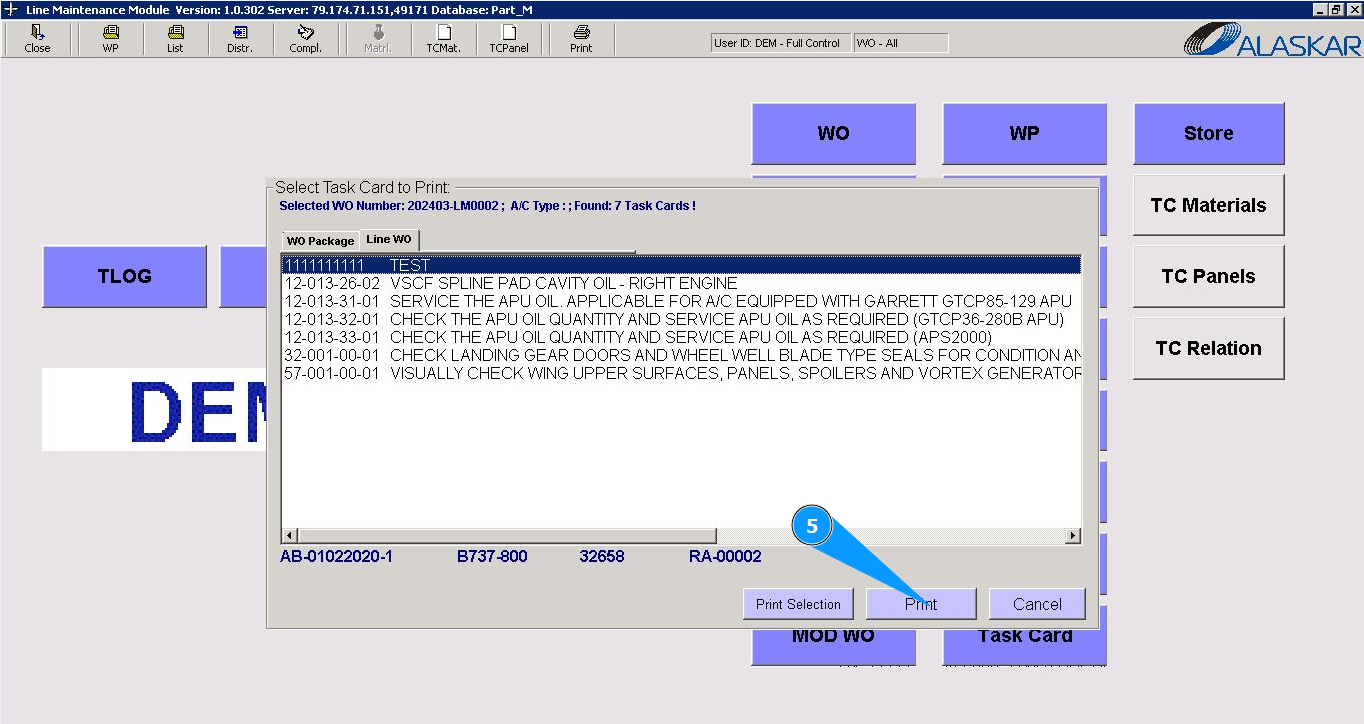The image size is (1364, 724).
Task: Cancel the task card print dialog
Action: point(1037,604)
